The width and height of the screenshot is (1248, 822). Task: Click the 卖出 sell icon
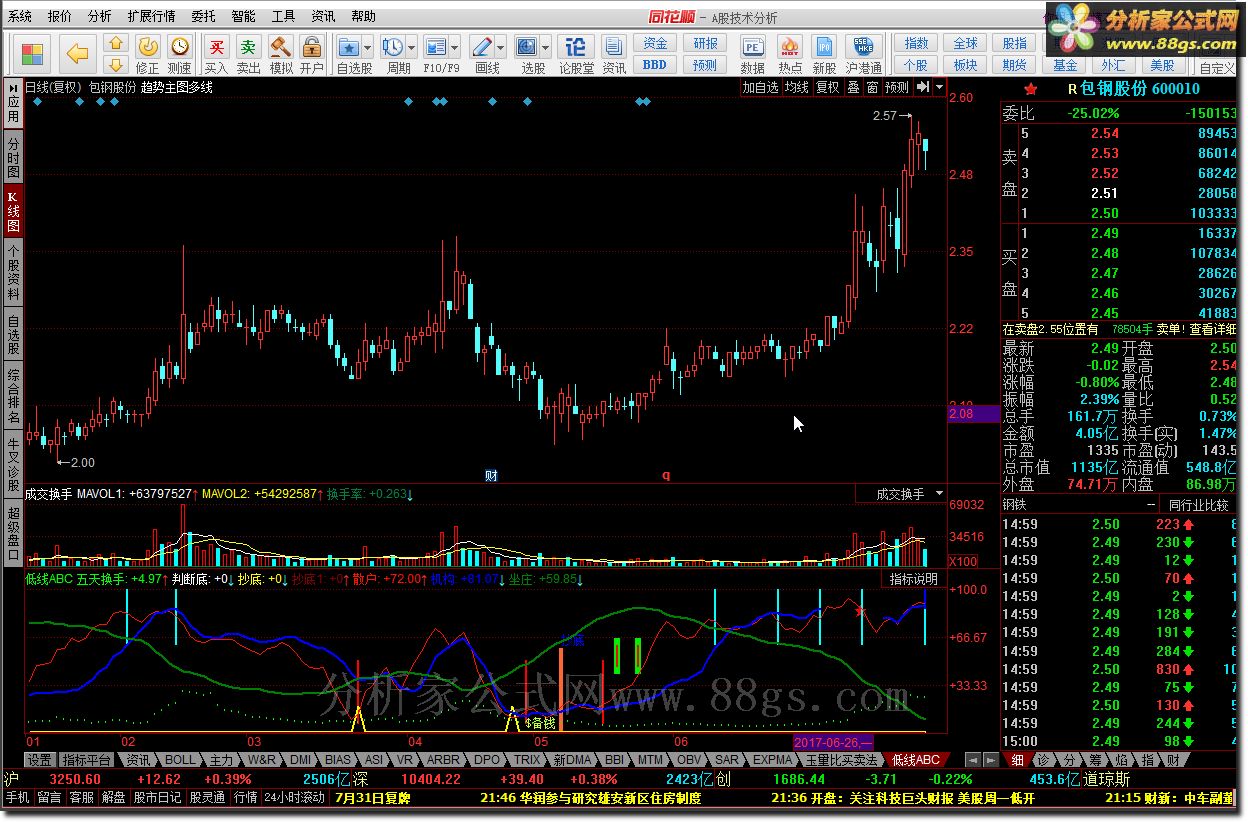pyautogui.click(x=248, y=54)
